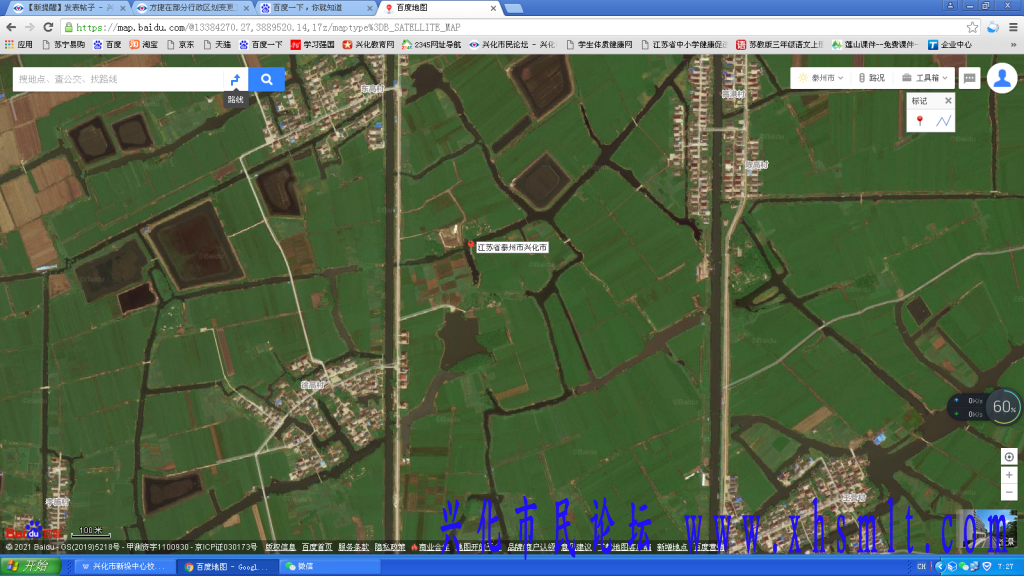Switch to the 方便在部分行政区划变更 tab
This screenshot has width=1024, height=576.
click(x=193, y=8)
